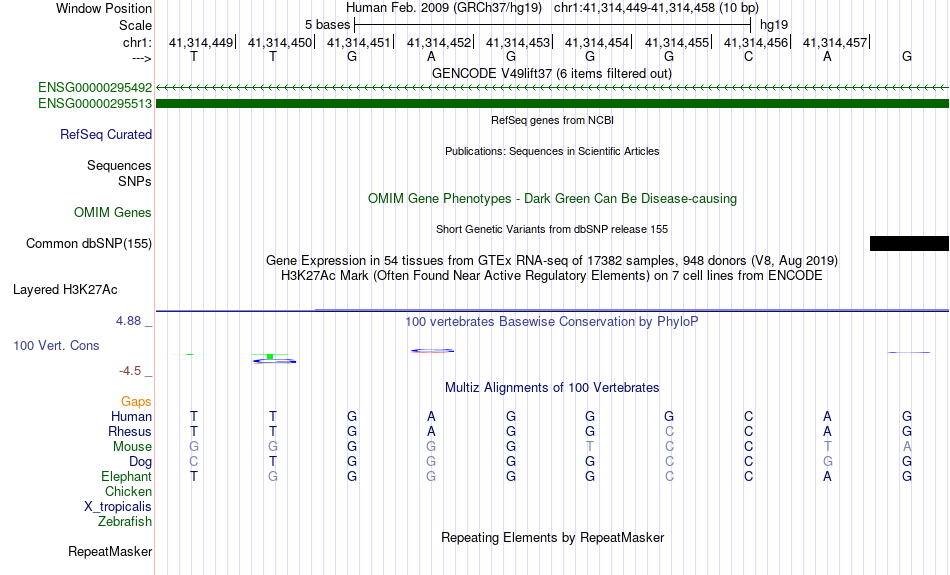Screen dimensions: 950x575
Task: Click the OMIM Gene Phenotypes title
Action: tap(553, 199)
